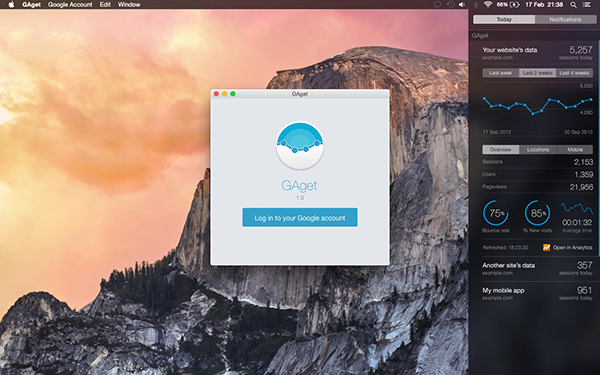The height and width of the screenshot is (375, 600).
Task: Expand My mobile app row
Action: (x=537, y=293)
